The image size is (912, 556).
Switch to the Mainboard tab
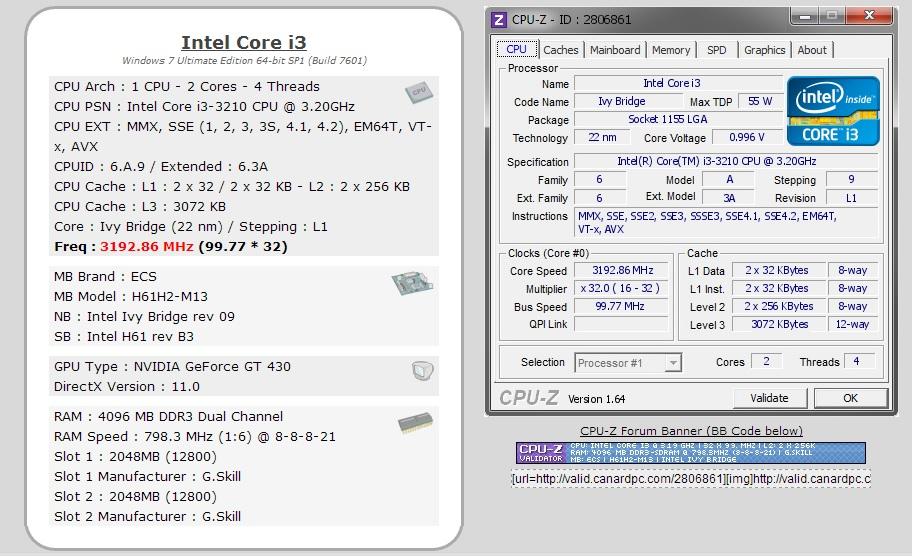[x=615, y=50]
